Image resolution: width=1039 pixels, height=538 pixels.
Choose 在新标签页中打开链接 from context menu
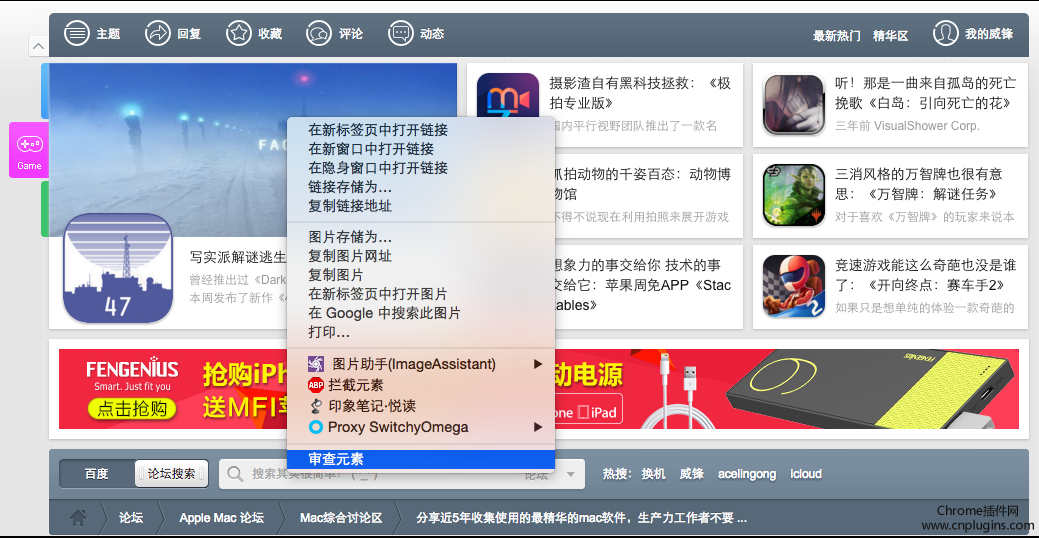(x=421, y=130)
